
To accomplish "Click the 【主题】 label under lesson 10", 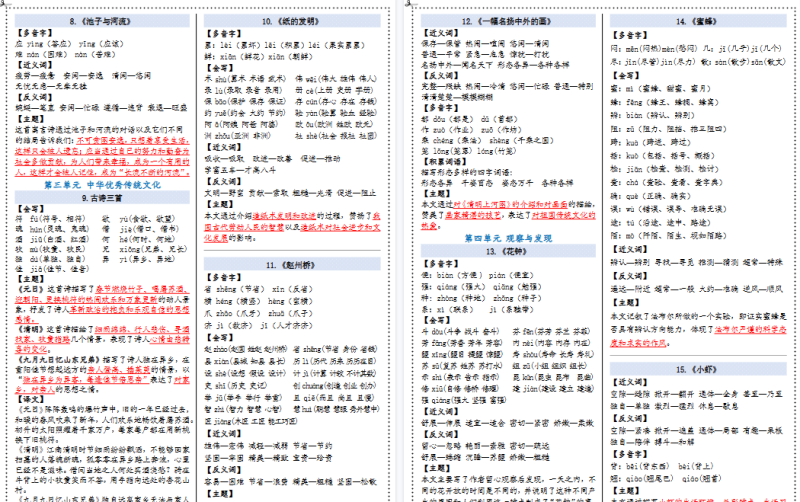I will tap(219, 205).
